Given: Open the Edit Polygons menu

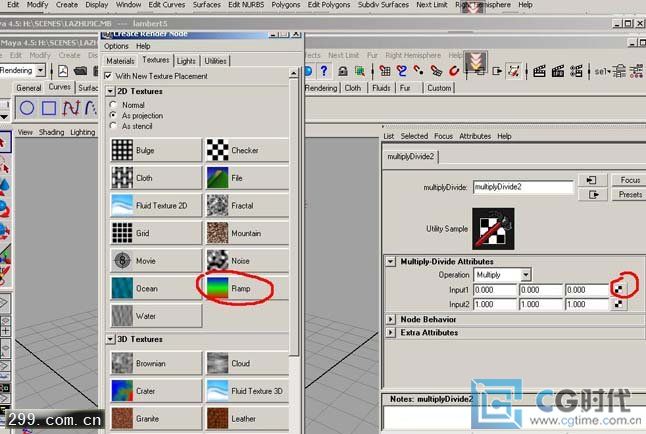Looking at the screenshot, I should [329, 5].
